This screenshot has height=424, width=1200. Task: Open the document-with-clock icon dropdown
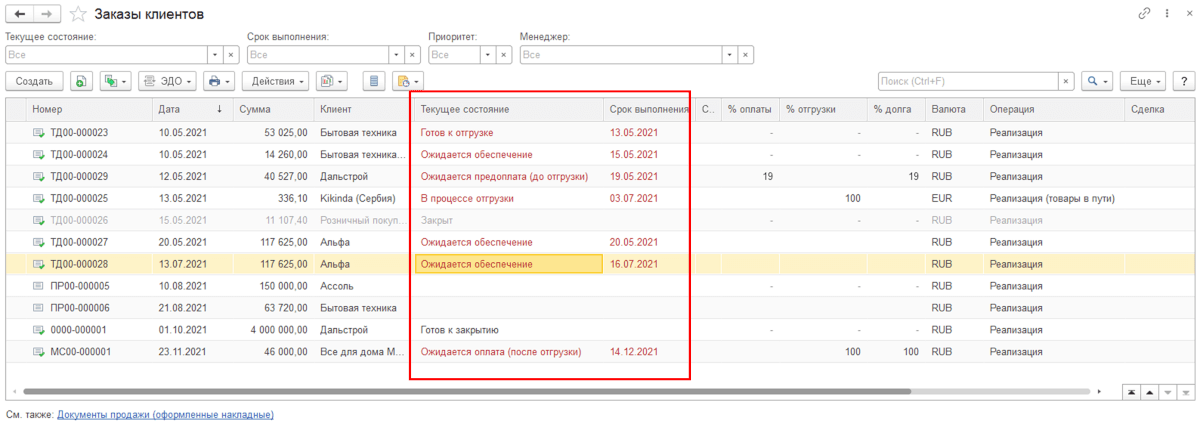[x=408, y=81]
